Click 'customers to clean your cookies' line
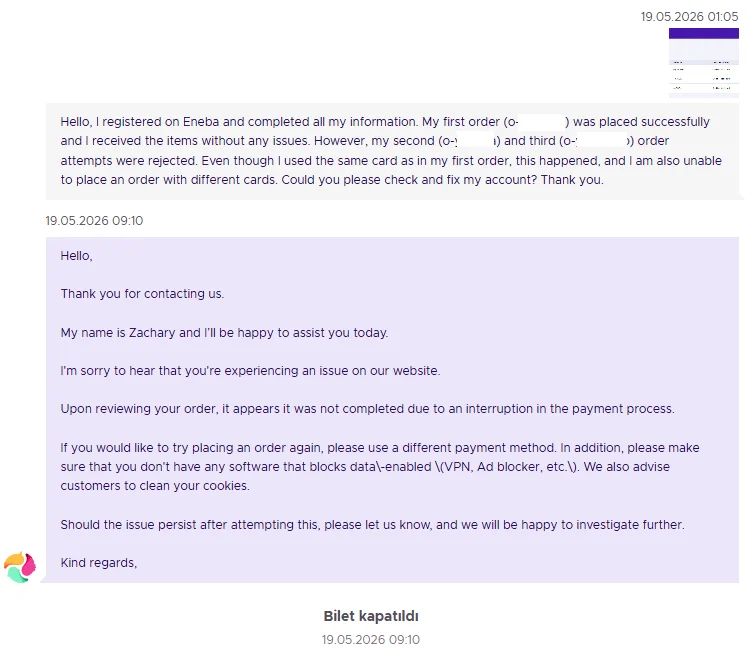The height and width of the screenshot is (649, 748). (155, 486)
